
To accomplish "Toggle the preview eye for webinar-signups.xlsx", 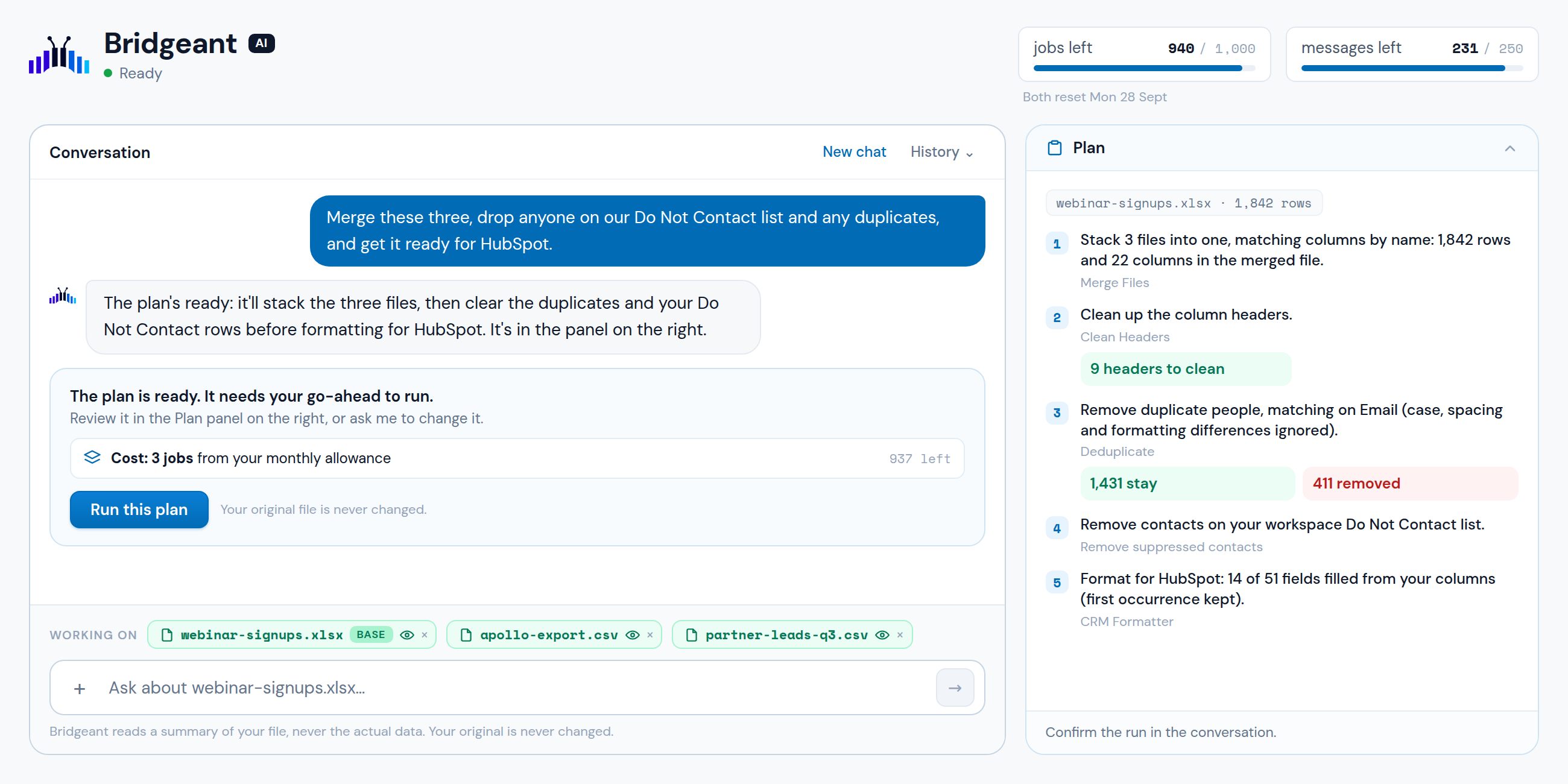I will pos(407,635).
